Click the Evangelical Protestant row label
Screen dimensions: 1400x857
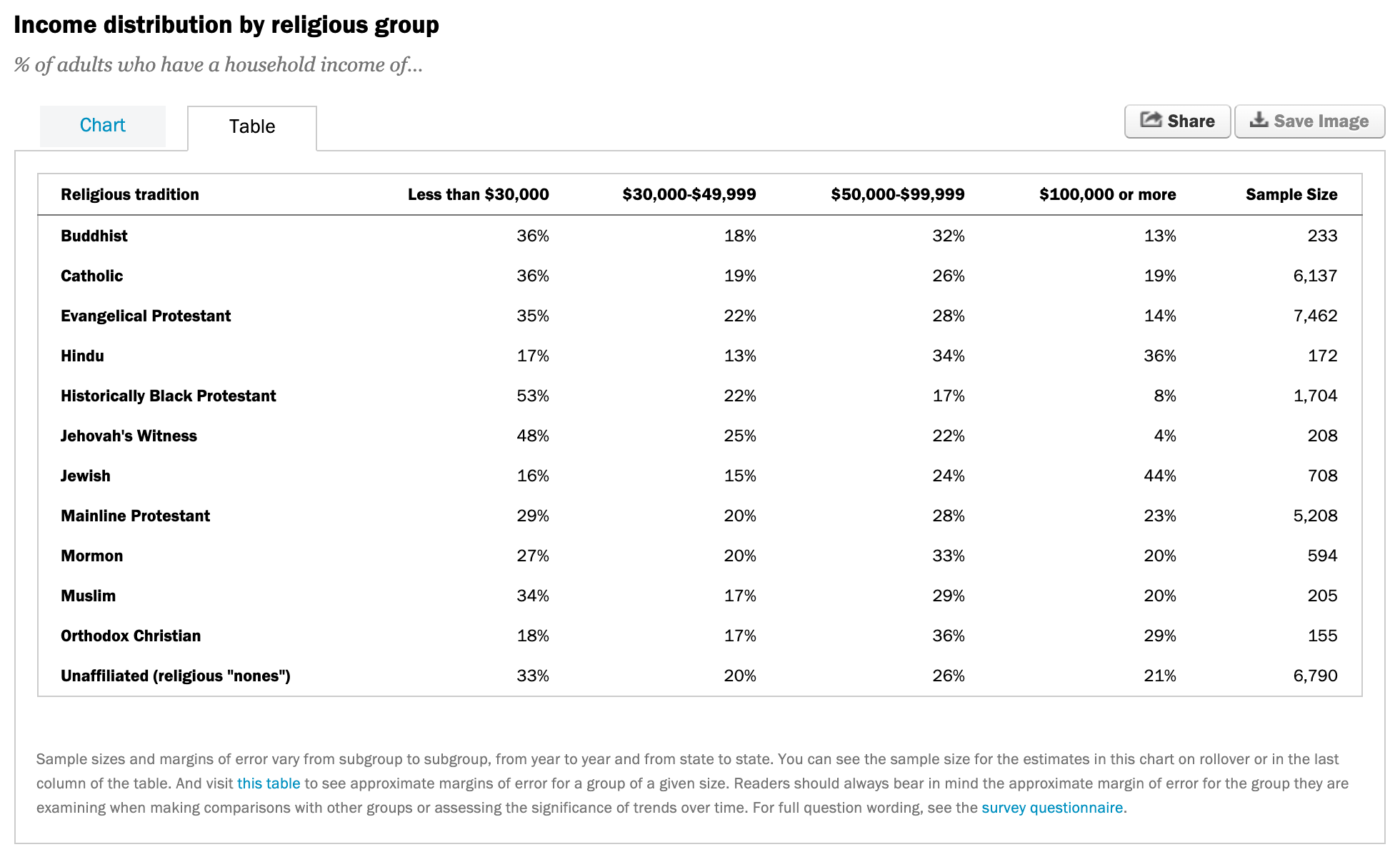coord(146,316)
